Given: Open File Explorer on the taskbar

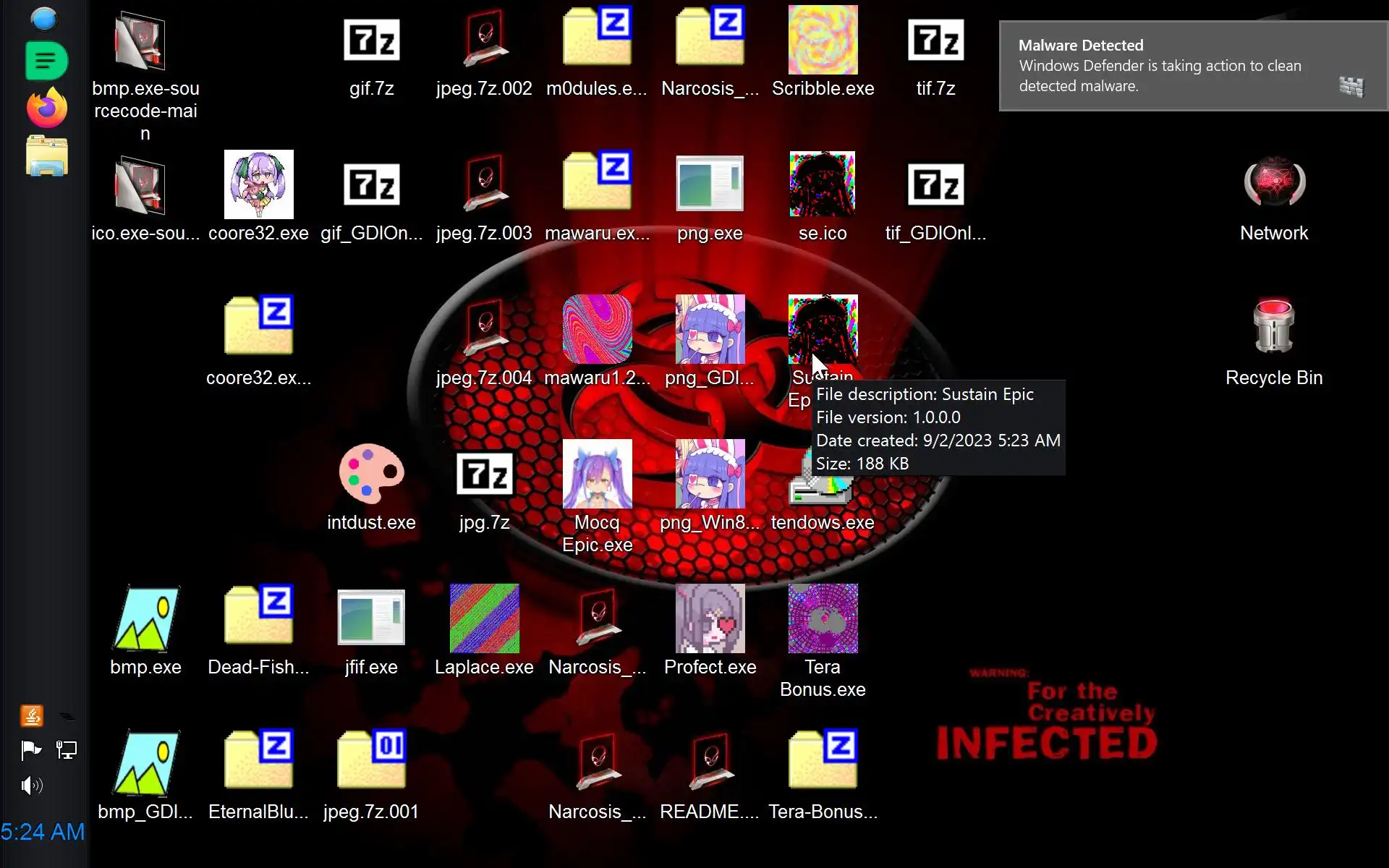Looking at the screenshot, I should [46, 156].
